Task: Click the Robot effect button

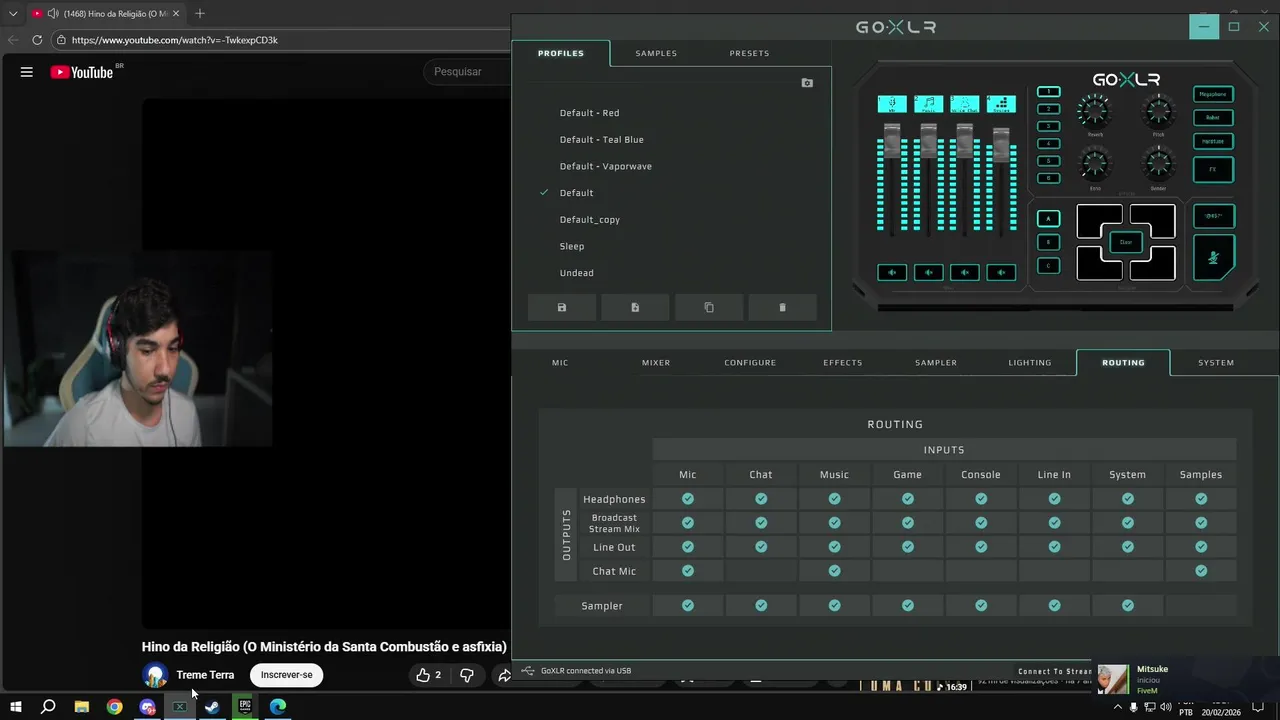Action: coord(1213,118)
